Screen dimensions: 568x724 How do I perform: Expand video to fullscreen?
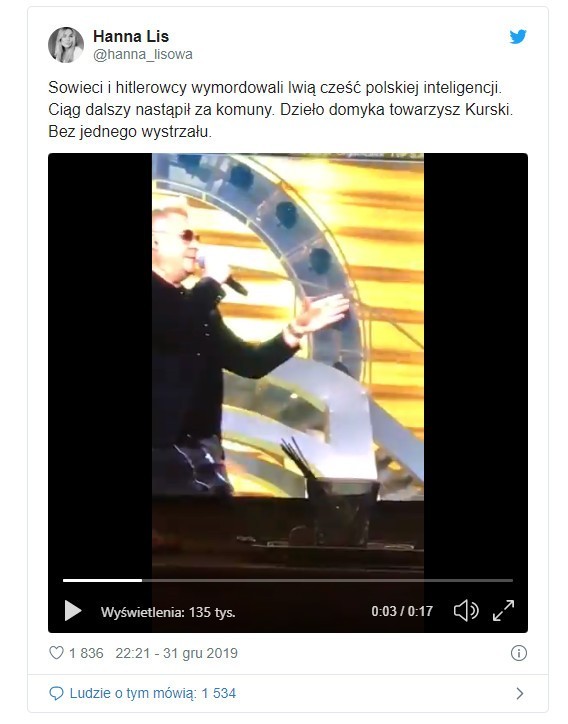pyautogui.click(x=503, y=610)
